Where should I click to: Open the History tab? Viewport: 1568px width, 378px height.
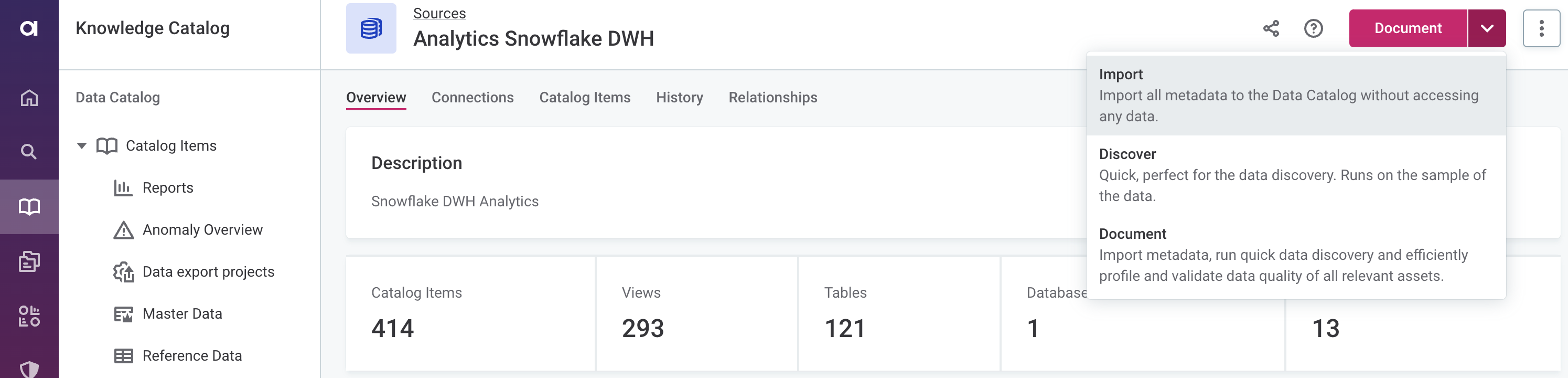pyautogui.click(x=679, y=98)
